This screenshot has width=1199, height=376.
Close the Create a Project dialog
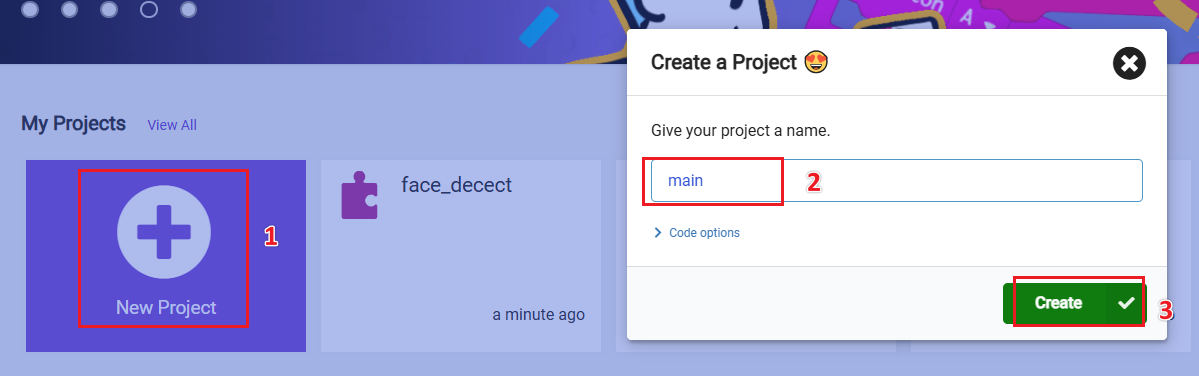[x=1129, y=63]
